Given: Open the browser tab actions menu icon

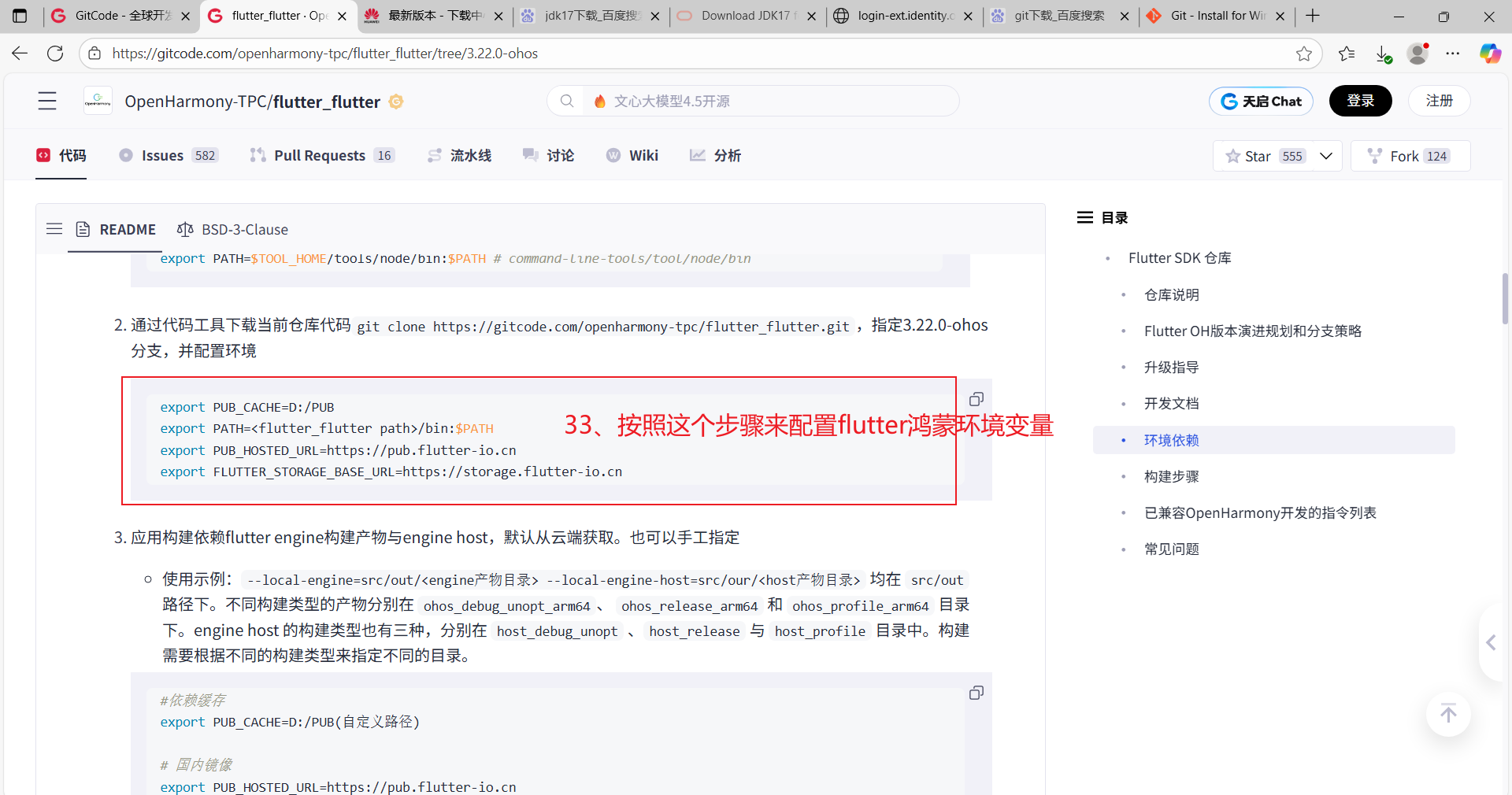Looking at the screenshot, I should click(x=20, y=16).
